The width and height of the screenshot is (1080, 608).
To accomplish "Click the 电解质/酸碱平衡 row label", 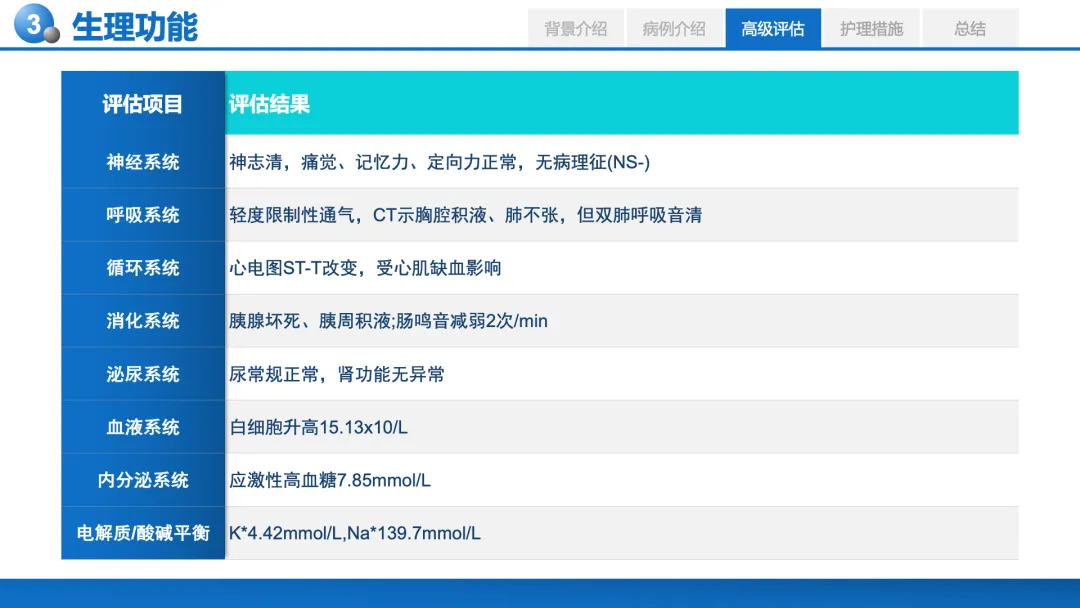I will [143, 533].
